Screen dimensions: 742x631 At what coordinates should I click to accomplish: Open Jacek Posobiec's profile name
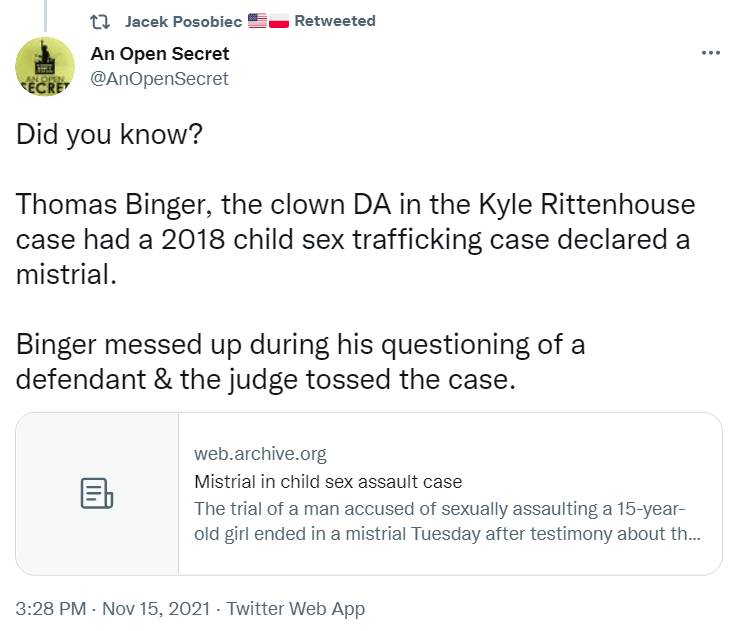[x=183, y=21]
